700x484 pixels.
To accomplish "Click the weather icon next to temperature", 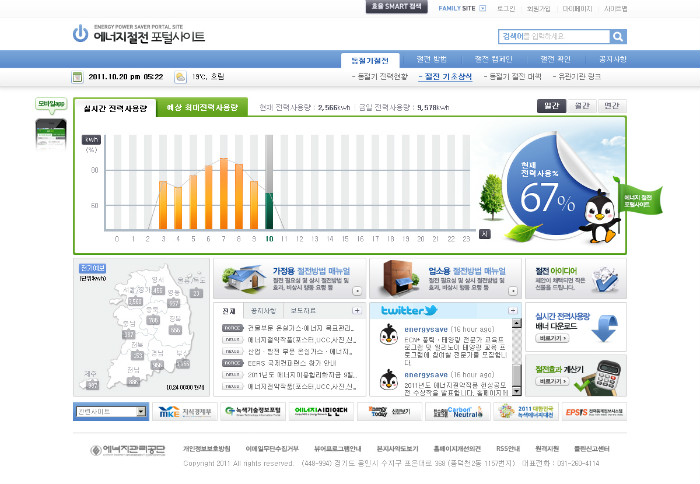I will 180,77.
